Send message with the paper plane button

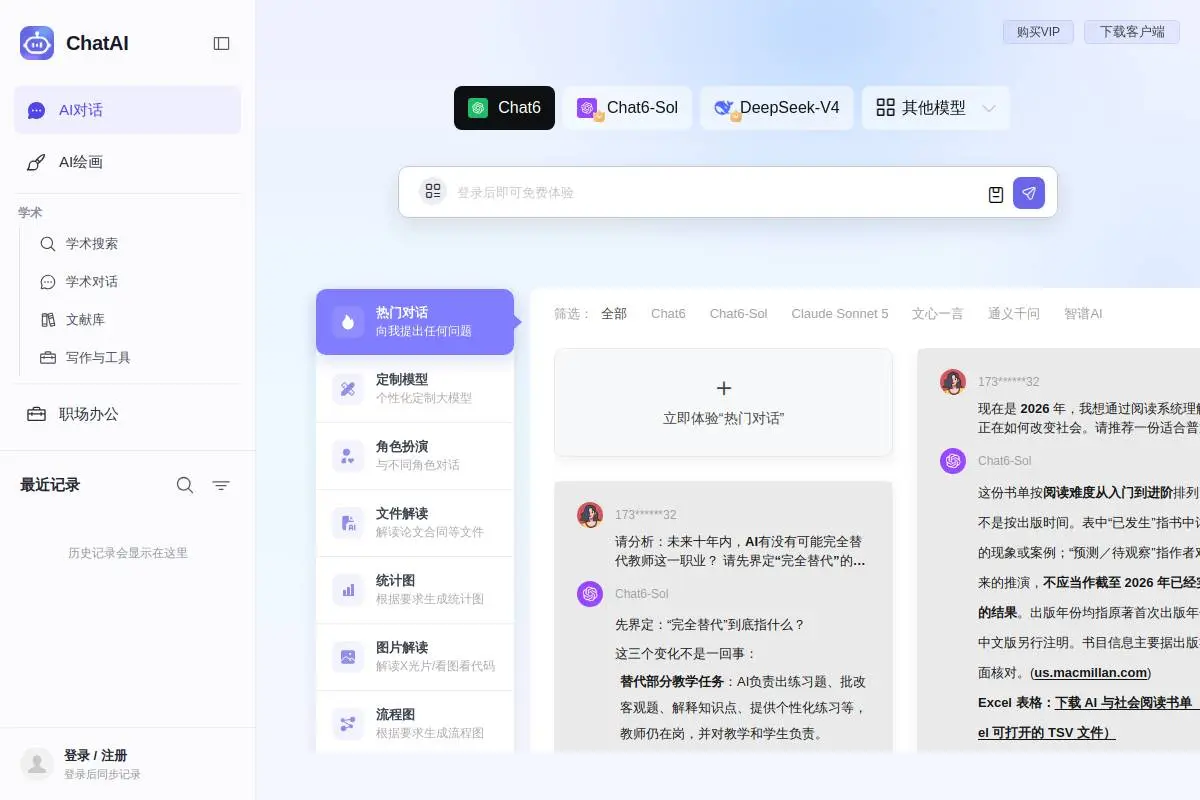coord(1029,193)
